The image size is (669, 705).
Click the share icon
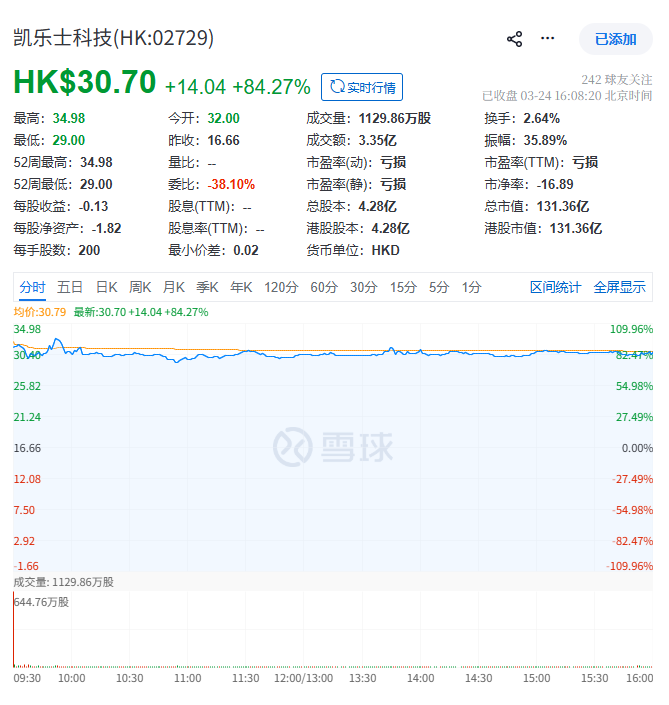(514, 39)
